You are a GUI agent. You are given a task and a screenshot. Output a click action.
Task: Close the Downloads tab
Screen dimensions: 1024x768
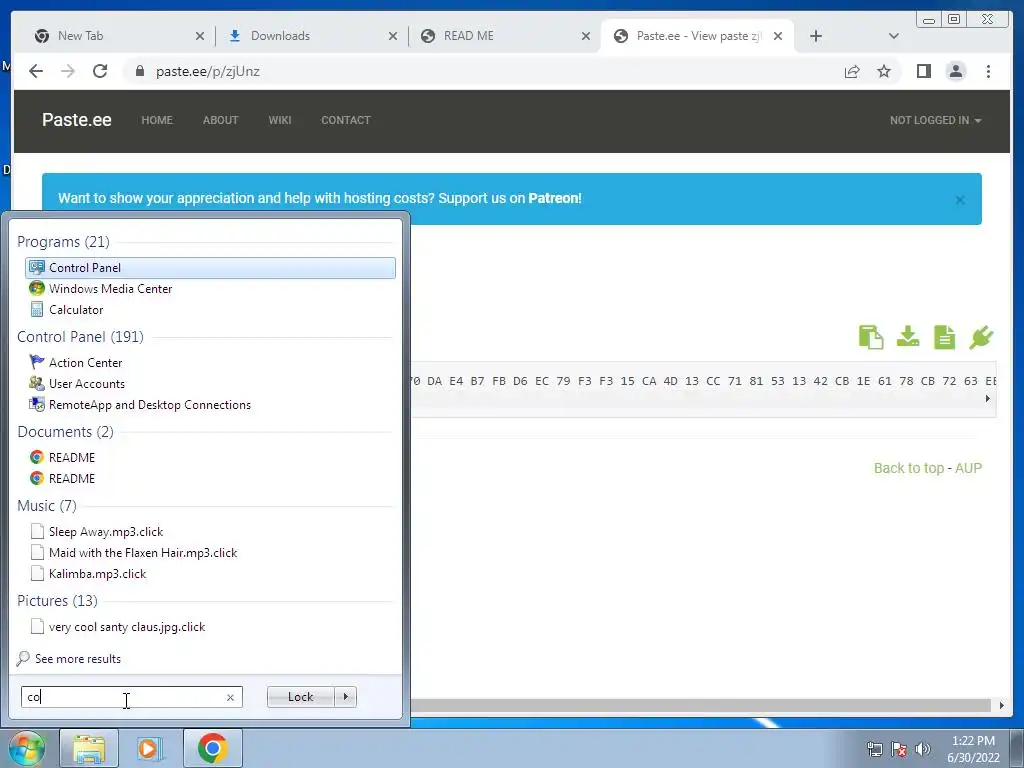pos(392,36)
